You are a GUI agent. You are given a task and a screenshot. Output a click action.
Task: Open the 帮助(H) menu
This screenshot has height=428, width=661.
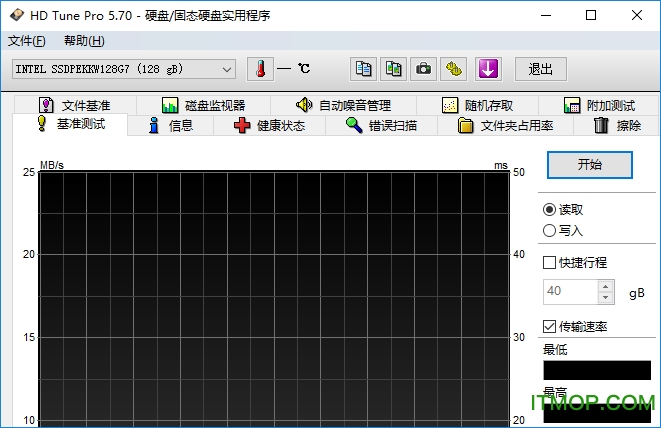pyautogui.click(x=84, y=41)
